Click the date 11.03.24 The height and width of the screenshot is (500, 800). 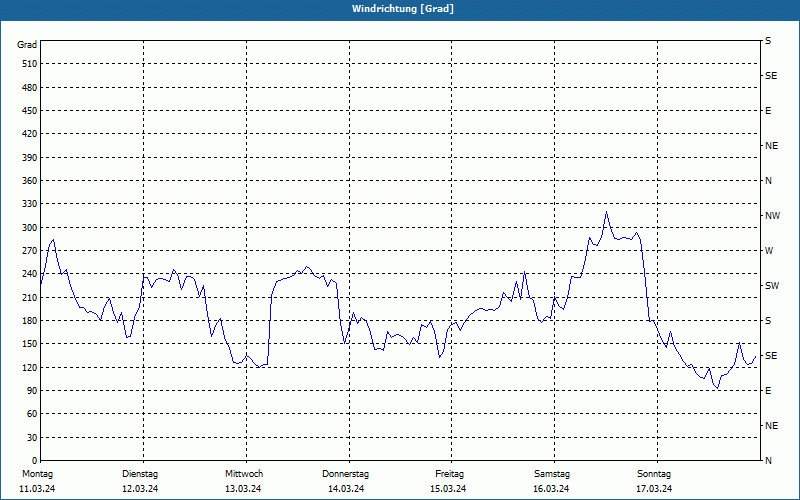[37, 489]
